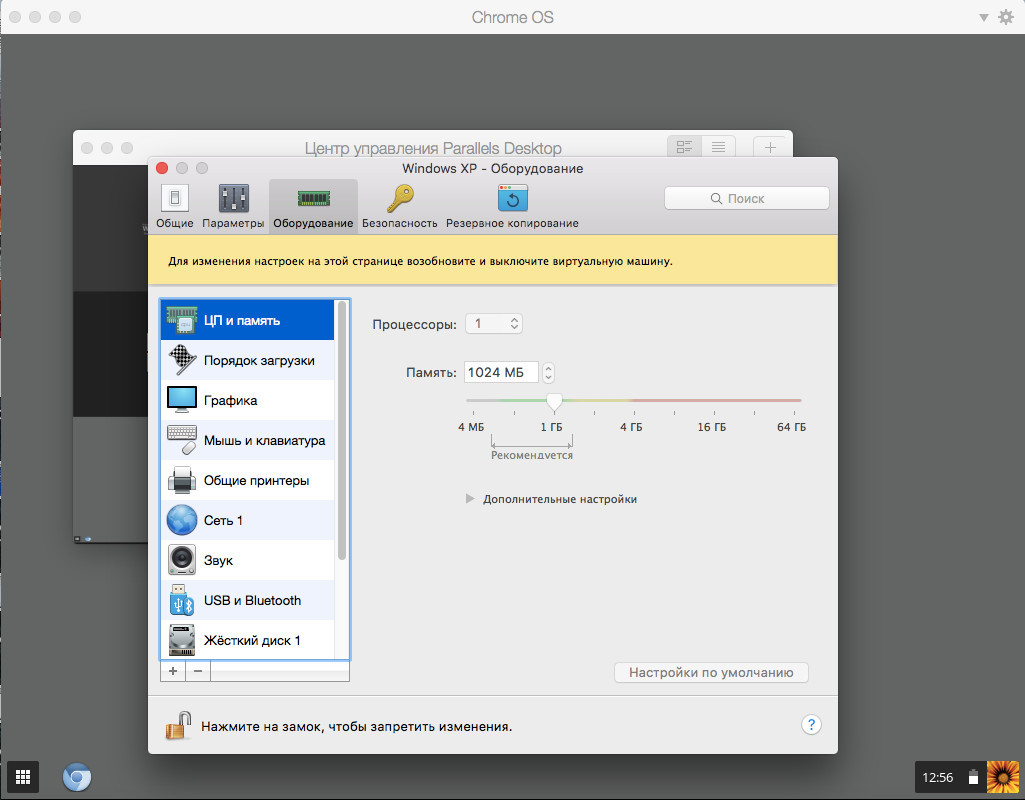Click the plus button to add device
The height and width of the screenshot is (800, 1025).
(x=173, y=671)
